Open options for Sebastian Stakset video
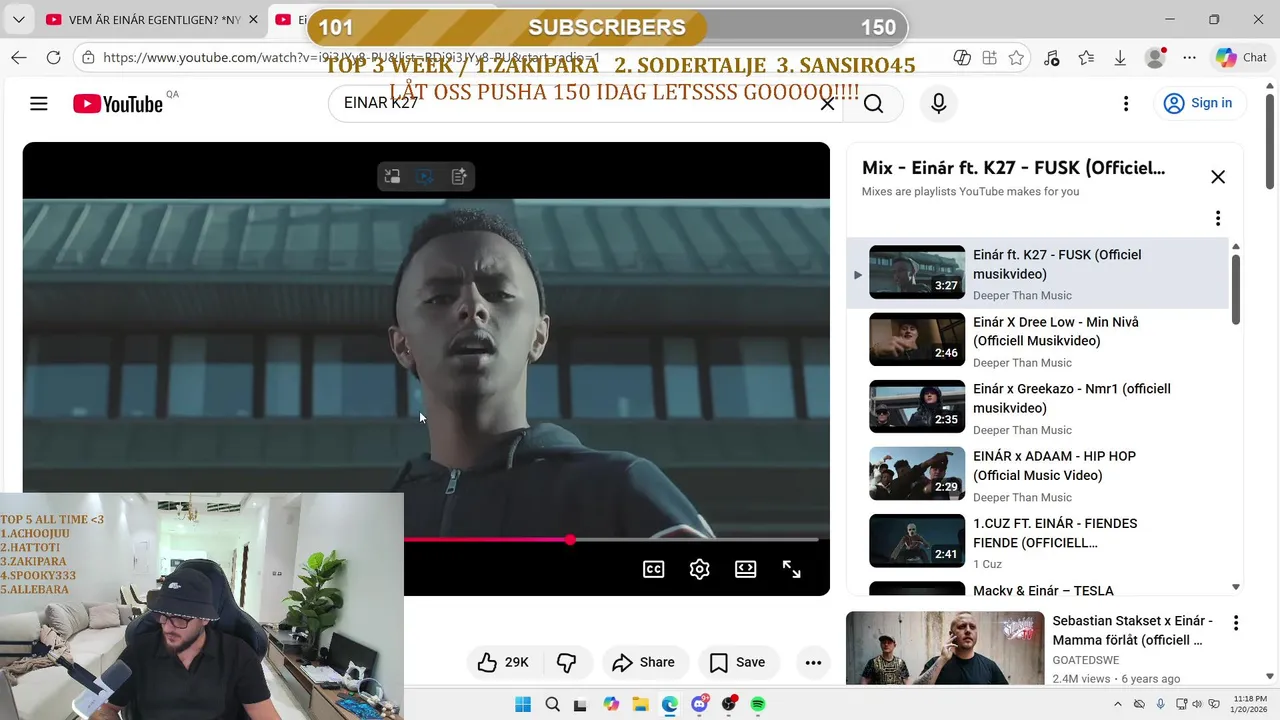 coord(1236,623)
